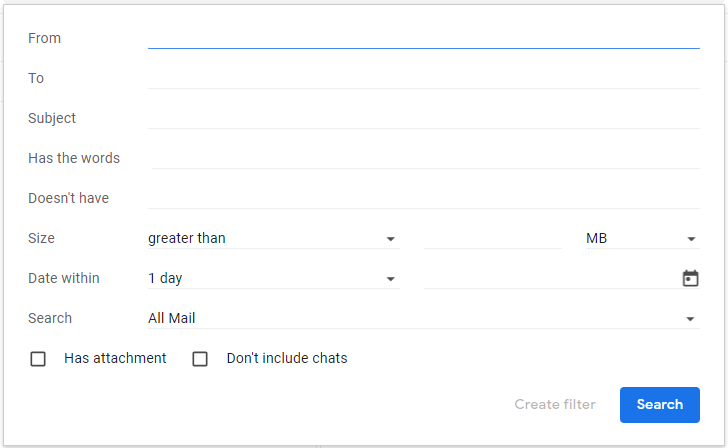Click the Create filter button

(x=555, y=405)
